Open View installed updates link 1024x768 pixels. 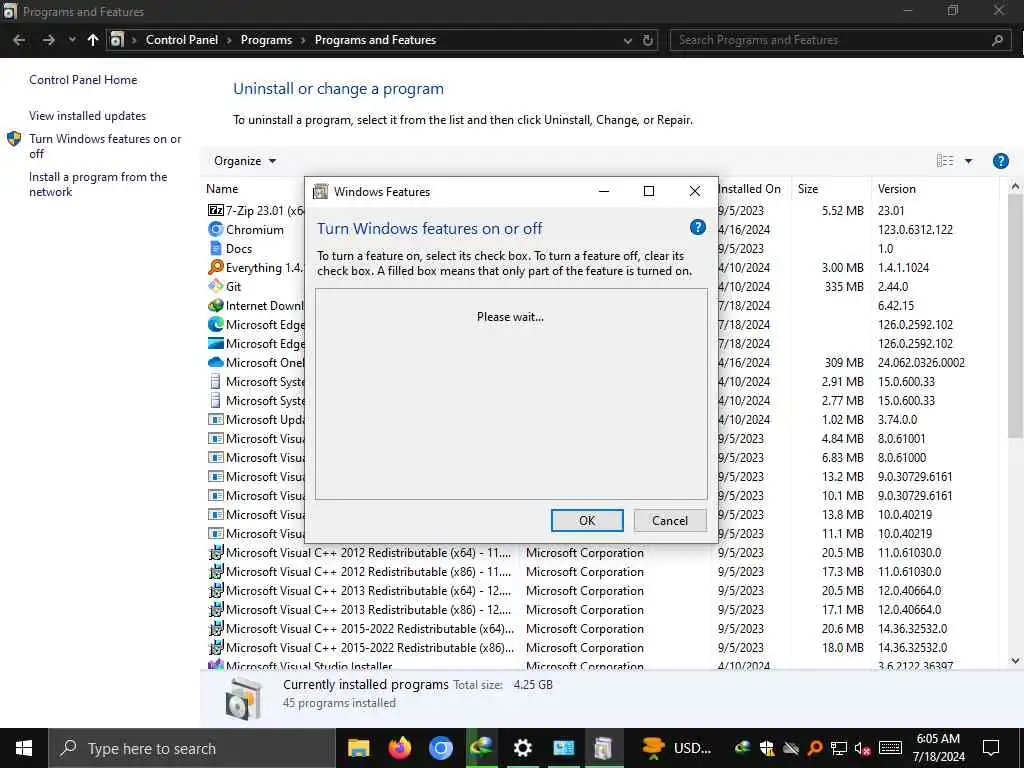[88, 116]
